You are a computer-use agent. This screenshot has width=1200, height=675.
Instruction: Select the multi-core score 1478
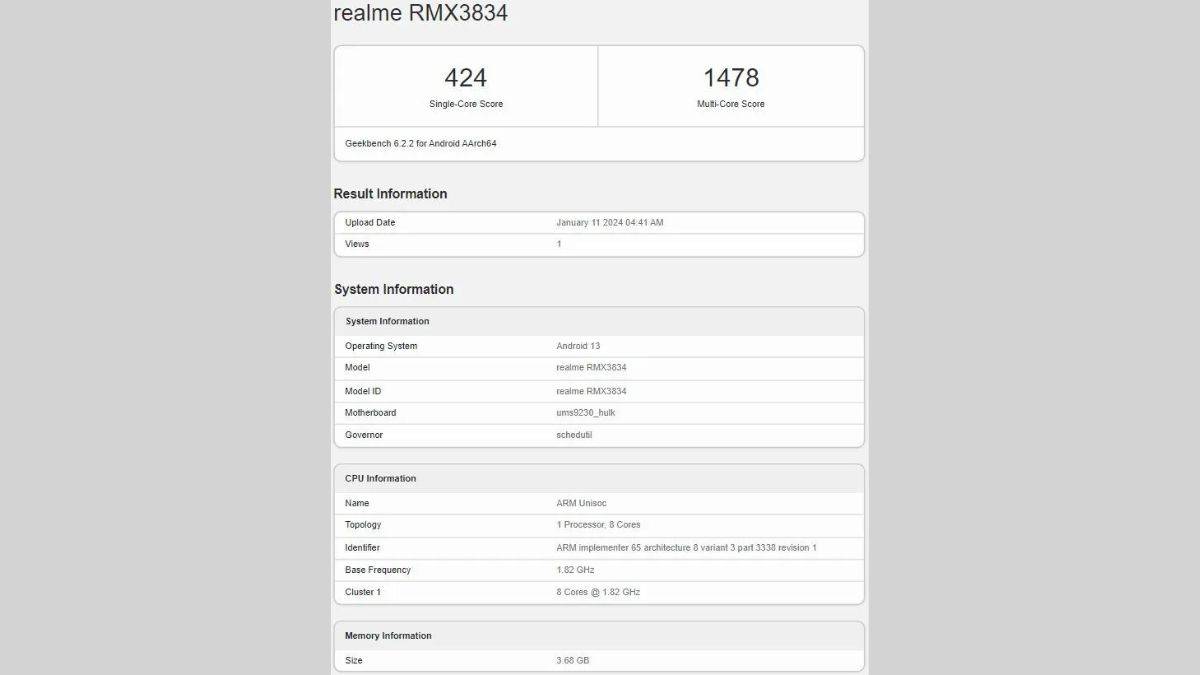tap(731, 77)
